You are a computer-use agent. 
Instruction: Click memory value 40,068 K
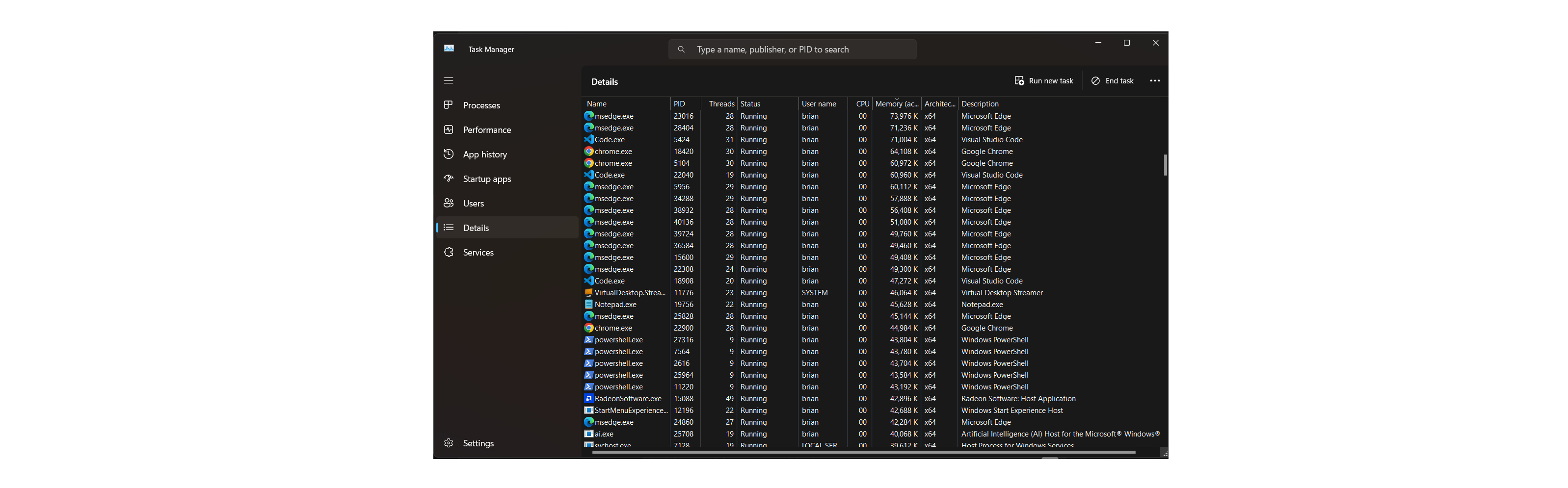[x=904, y=434]
